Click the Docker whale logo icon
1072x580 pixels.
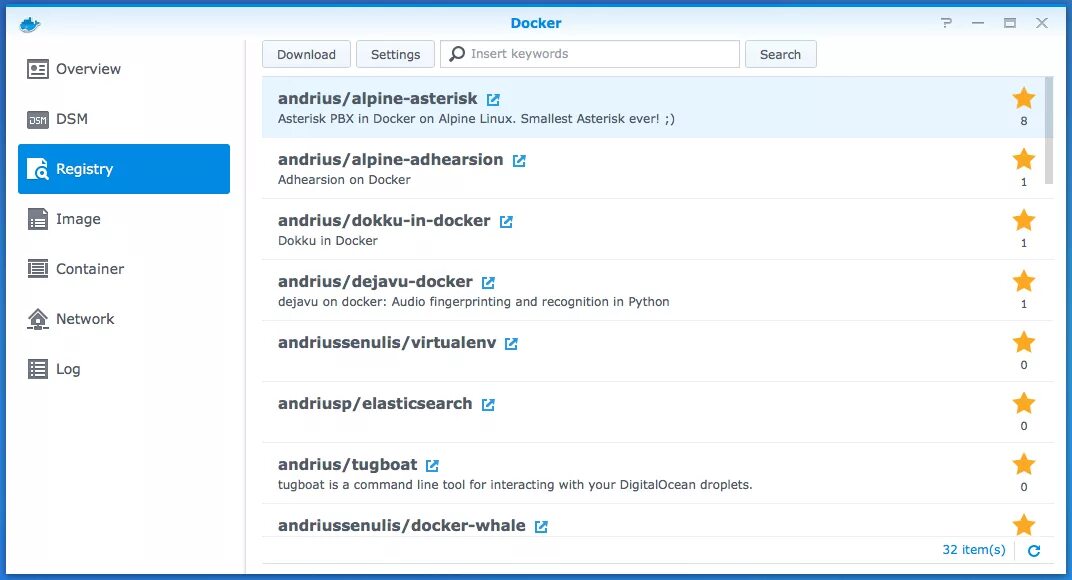(x=30, y=25)
